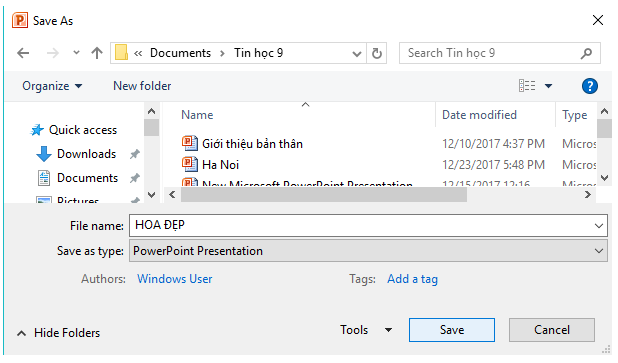Change your view icon
The width and height of the screenshot is (618, 363).
click(x=527, y=86)
